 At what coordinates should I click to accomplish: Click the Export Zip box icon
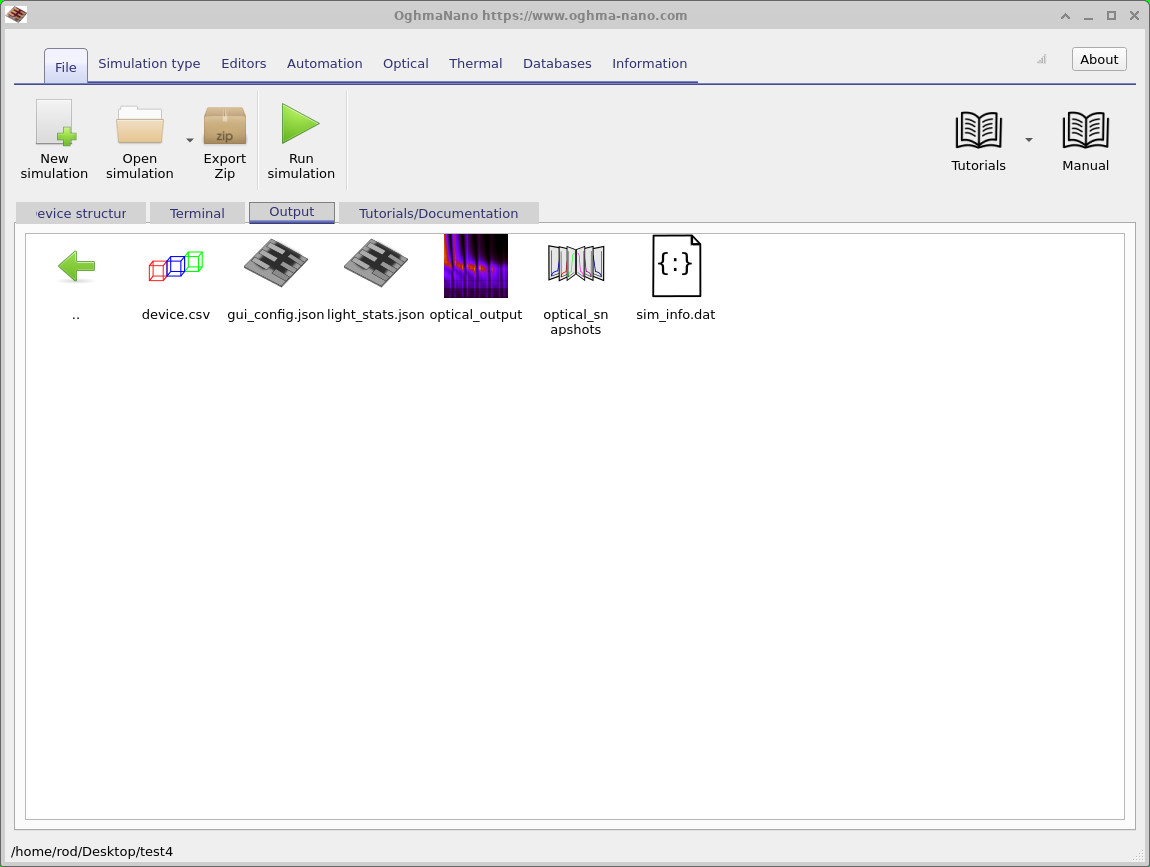pos(224,125)
